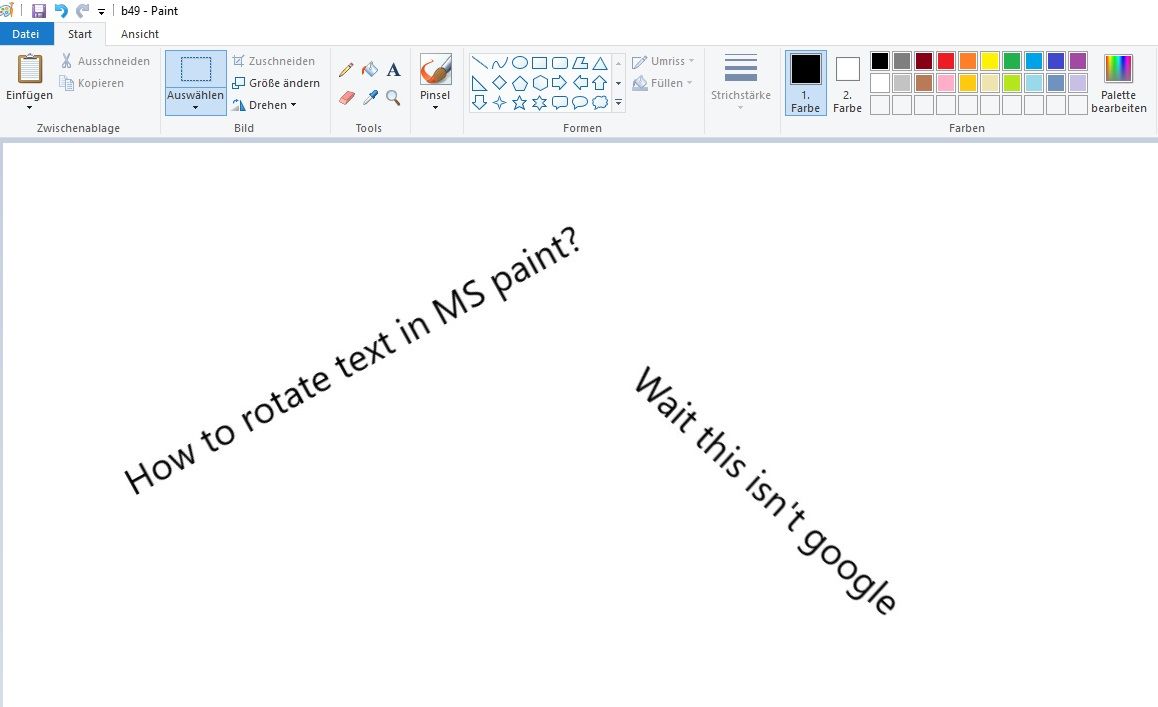Image resolution: width=1158 pixels, height=707 pixels.
Task: Choose the Right arrow shape
Action: point(559,83)
